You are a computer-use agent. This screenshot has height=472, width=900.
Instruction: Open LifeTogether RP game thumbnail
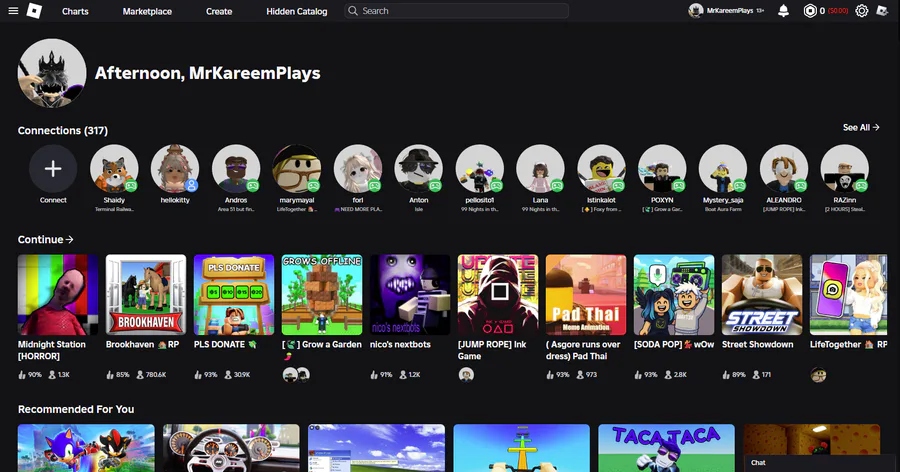click(849, 295)
